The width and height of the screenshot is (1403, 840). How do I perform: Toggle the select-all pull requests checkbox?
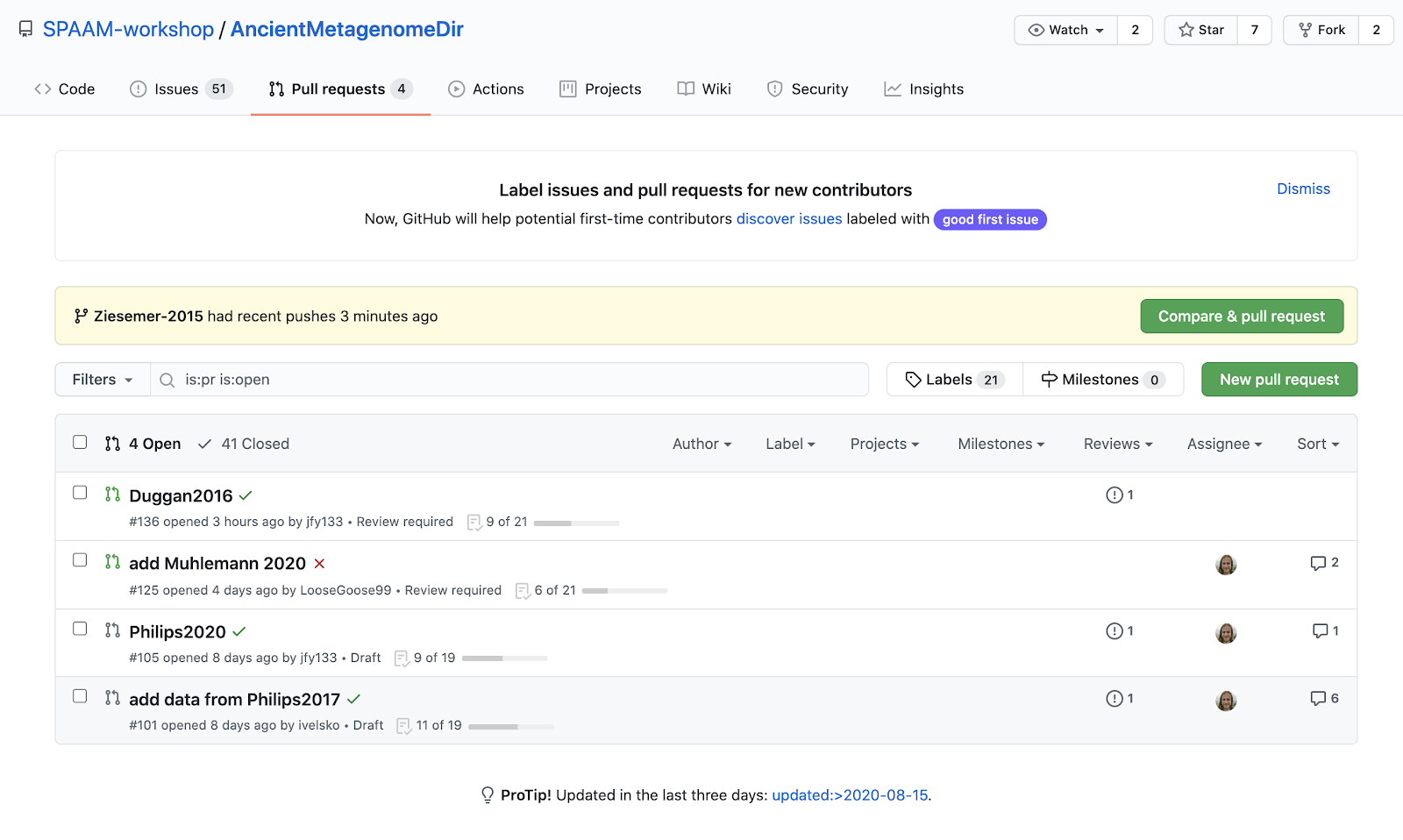coord(80,442)
